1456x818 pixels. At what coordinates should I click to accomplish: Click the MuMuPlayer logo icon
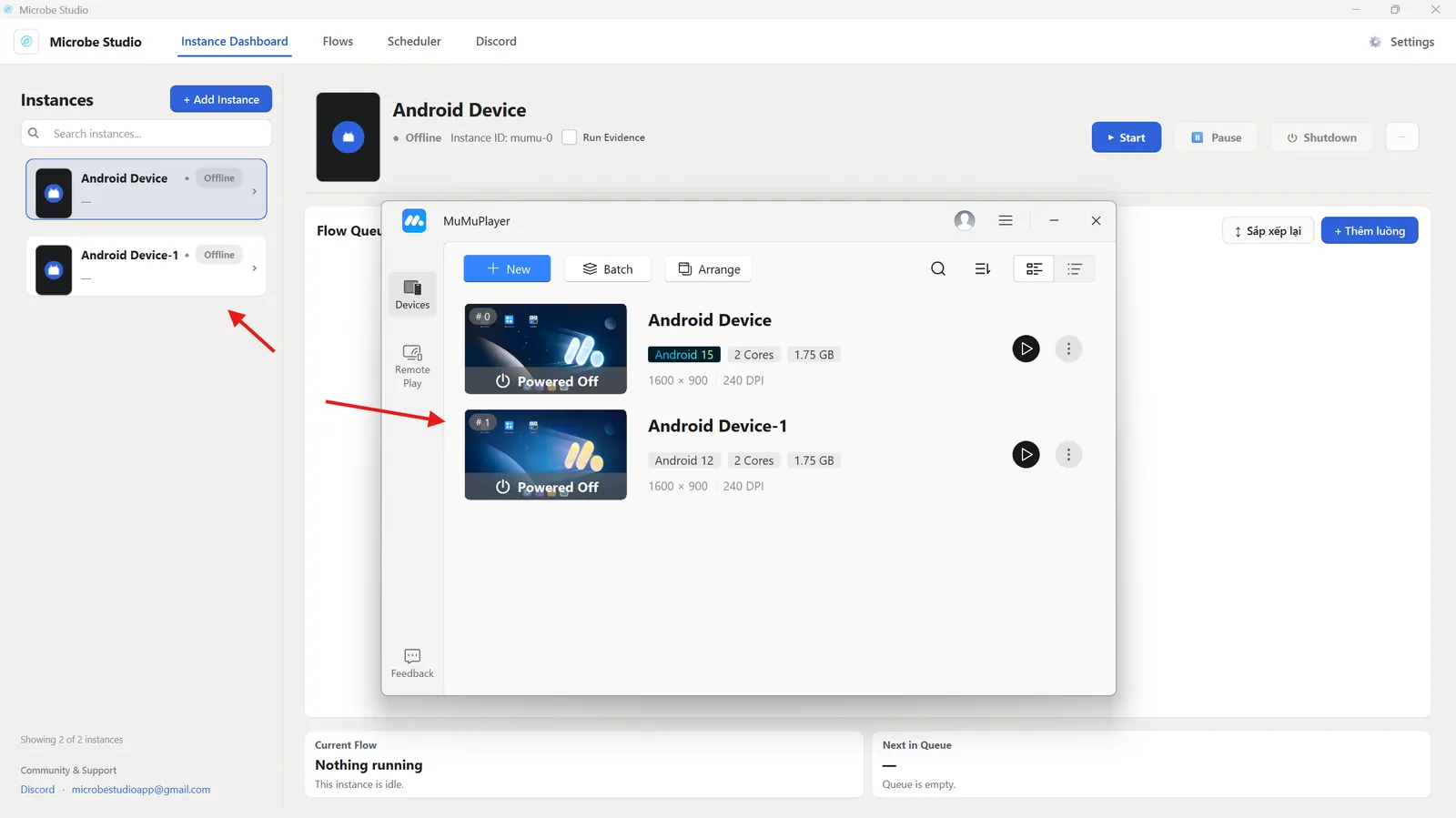point(414,221)
